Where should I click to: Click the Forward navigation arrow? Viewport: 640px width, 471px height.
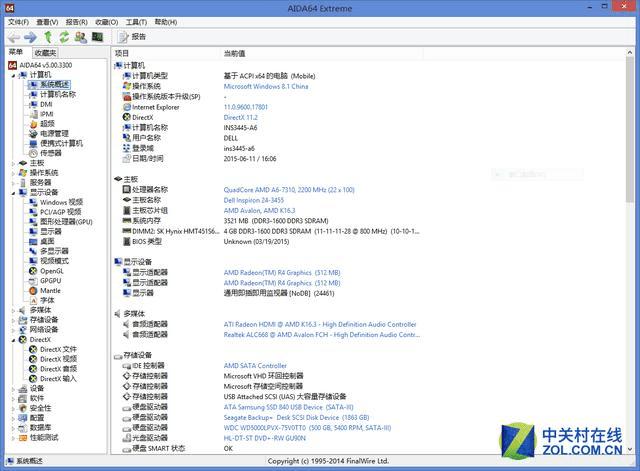point(30,38)
